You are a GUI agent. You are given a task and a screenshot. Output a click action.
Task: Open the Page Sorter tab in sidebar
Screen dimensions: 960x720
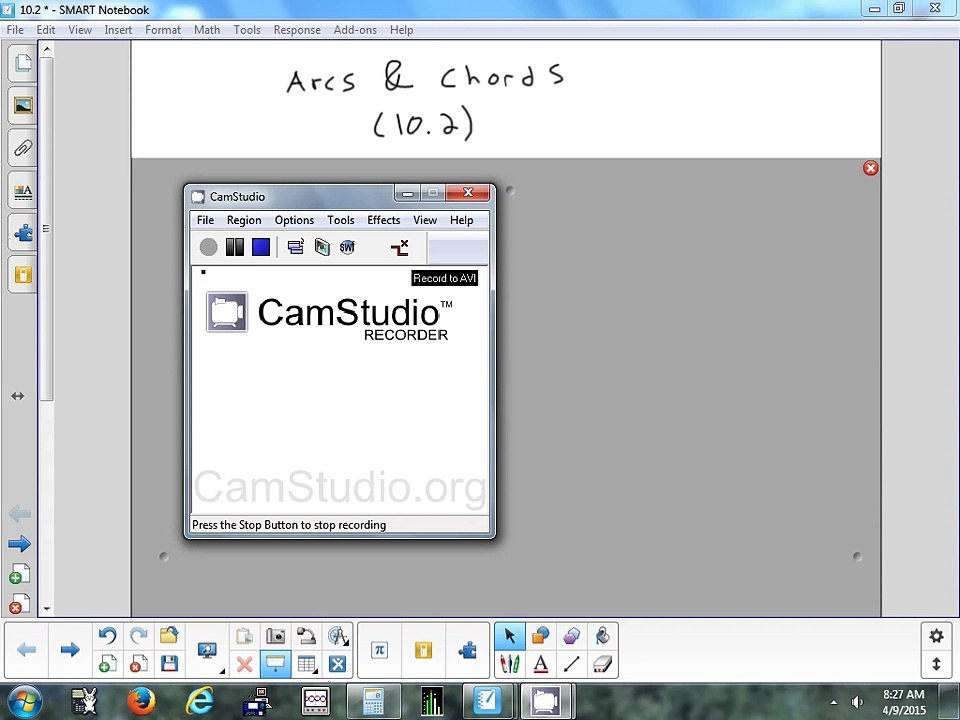point(23,62)
